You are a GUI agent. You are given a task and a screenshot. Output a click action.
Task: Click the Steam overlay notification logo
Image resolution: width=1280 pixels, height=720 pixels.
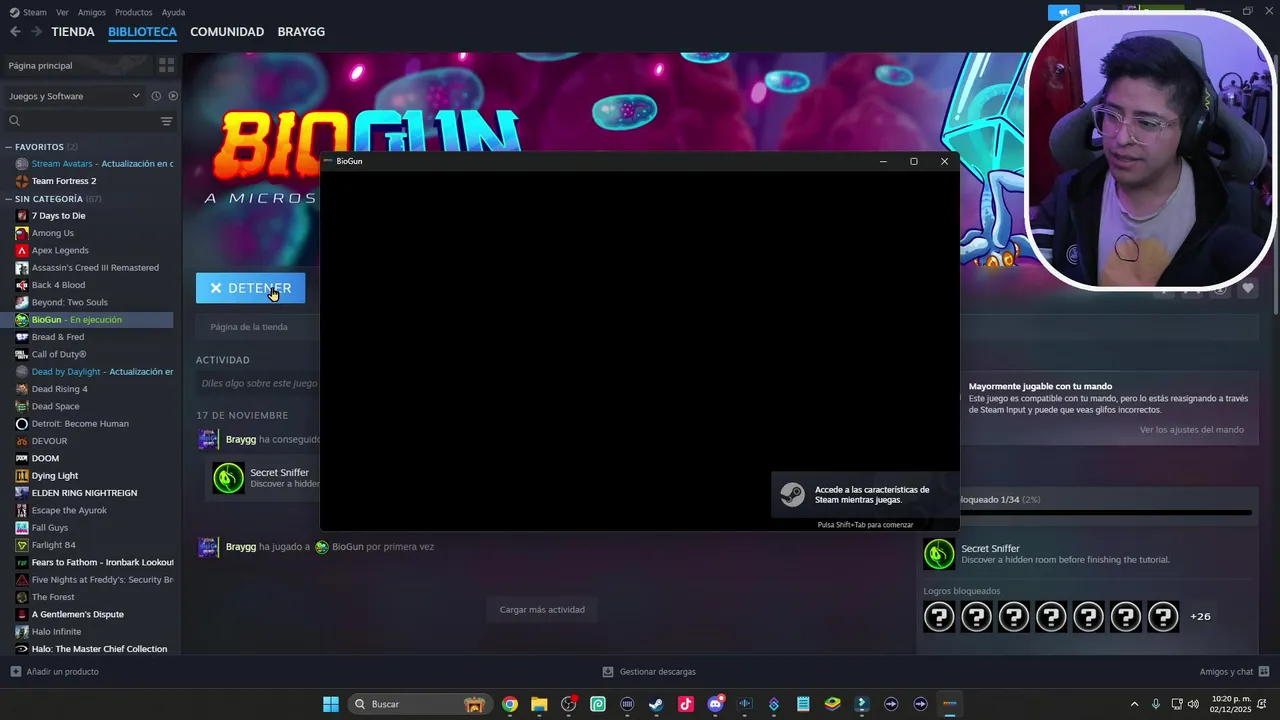click(792, 495)
